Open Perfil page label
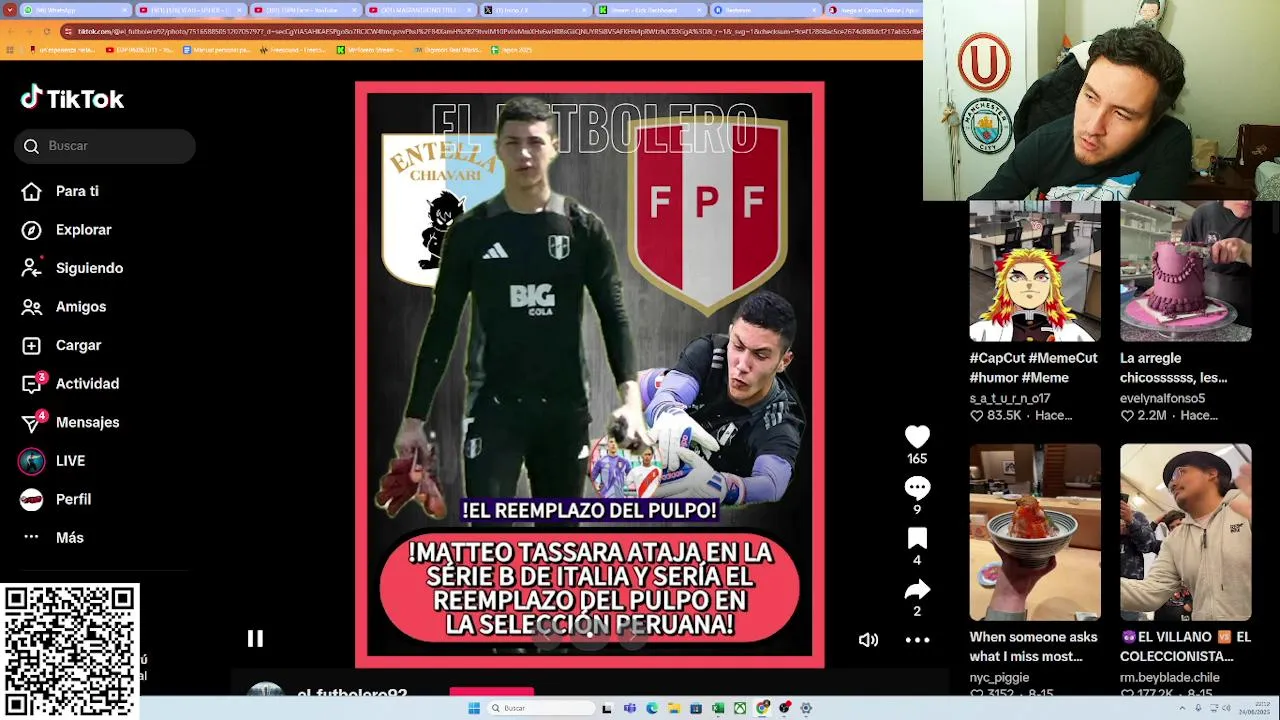 pyautogui.click(x=73, y=499)
